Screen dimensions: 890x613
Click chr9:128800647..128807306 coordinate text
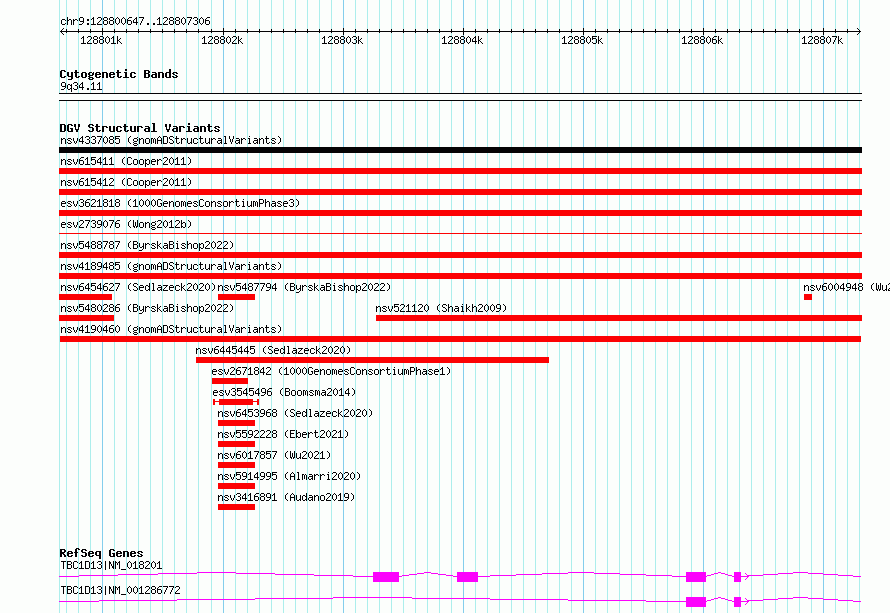point(135,21)
